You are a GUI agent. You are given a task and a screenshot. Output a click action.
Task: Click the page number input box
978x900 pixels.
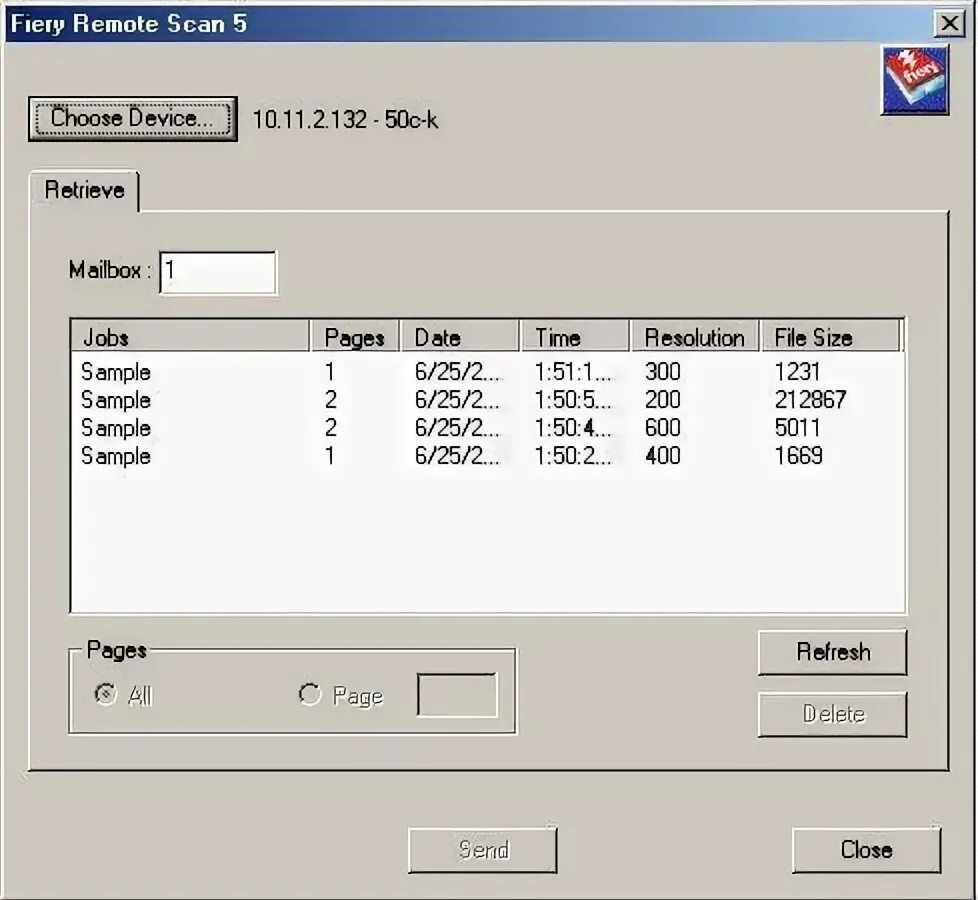[457, 694]
